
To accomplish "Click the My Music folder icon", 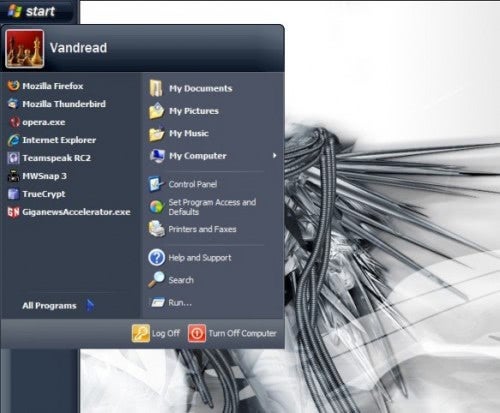I will [x=156, y=133].
